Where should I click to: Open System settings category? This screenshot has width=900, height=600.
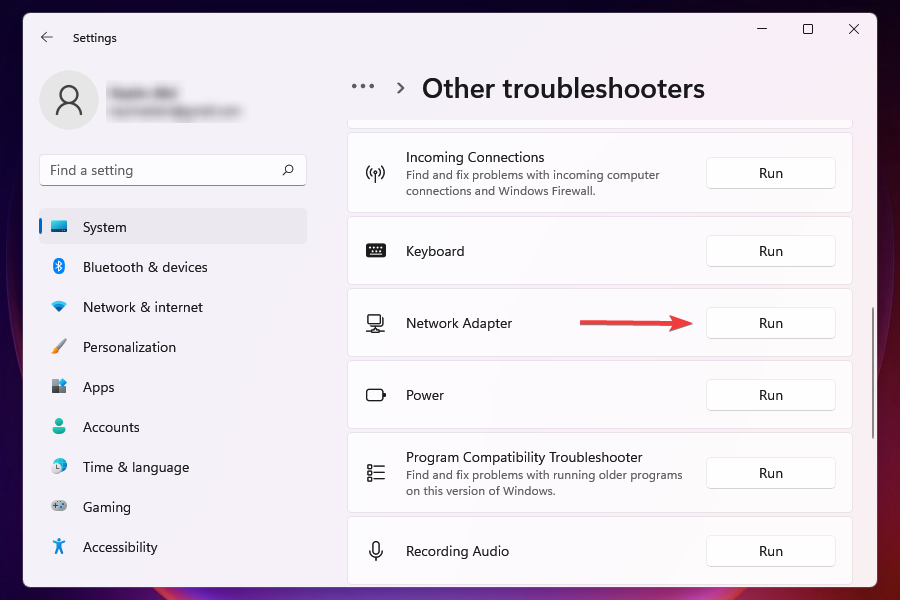(173, 226)
